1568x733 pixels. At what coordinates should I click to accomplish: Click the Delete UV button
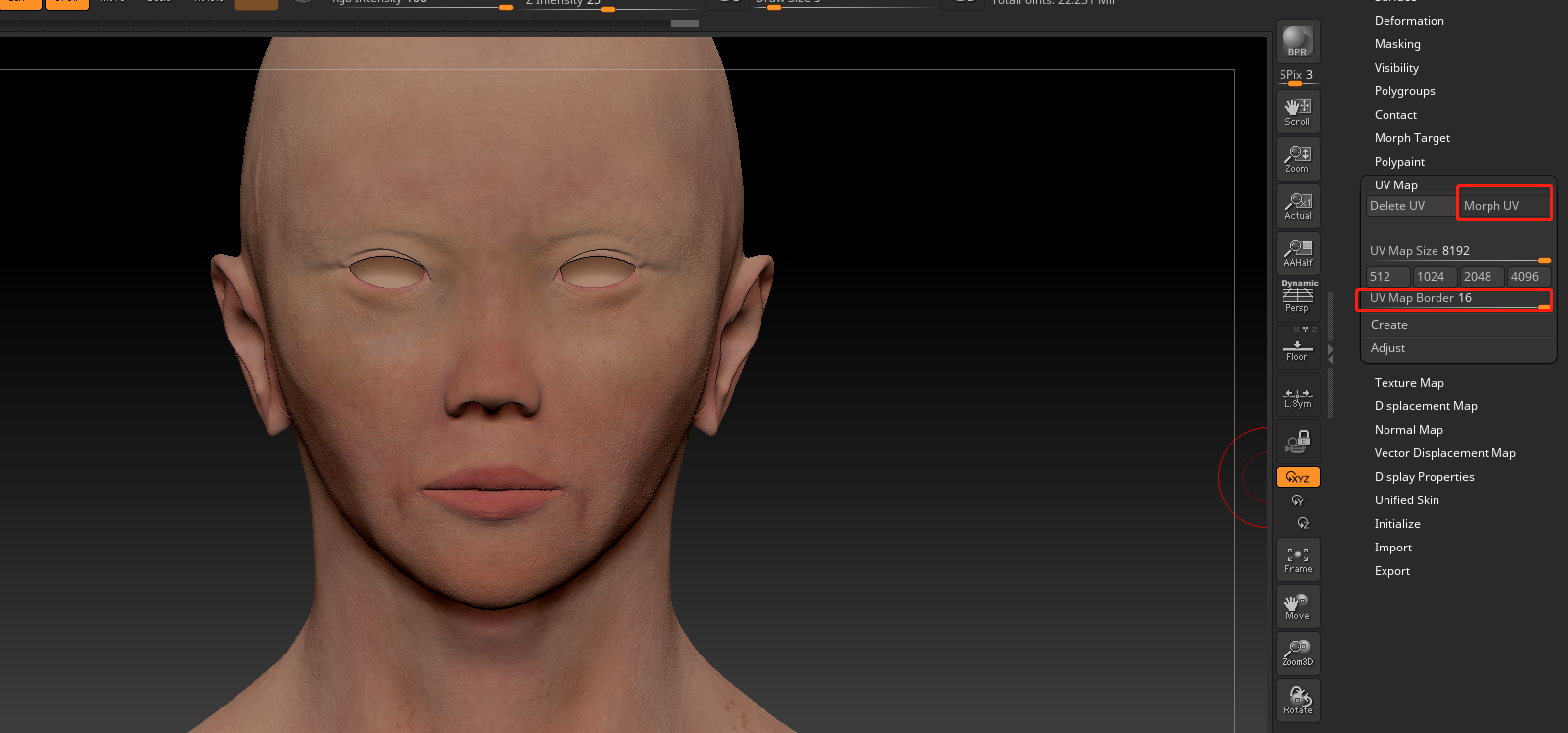click(x=1411, y=206)
